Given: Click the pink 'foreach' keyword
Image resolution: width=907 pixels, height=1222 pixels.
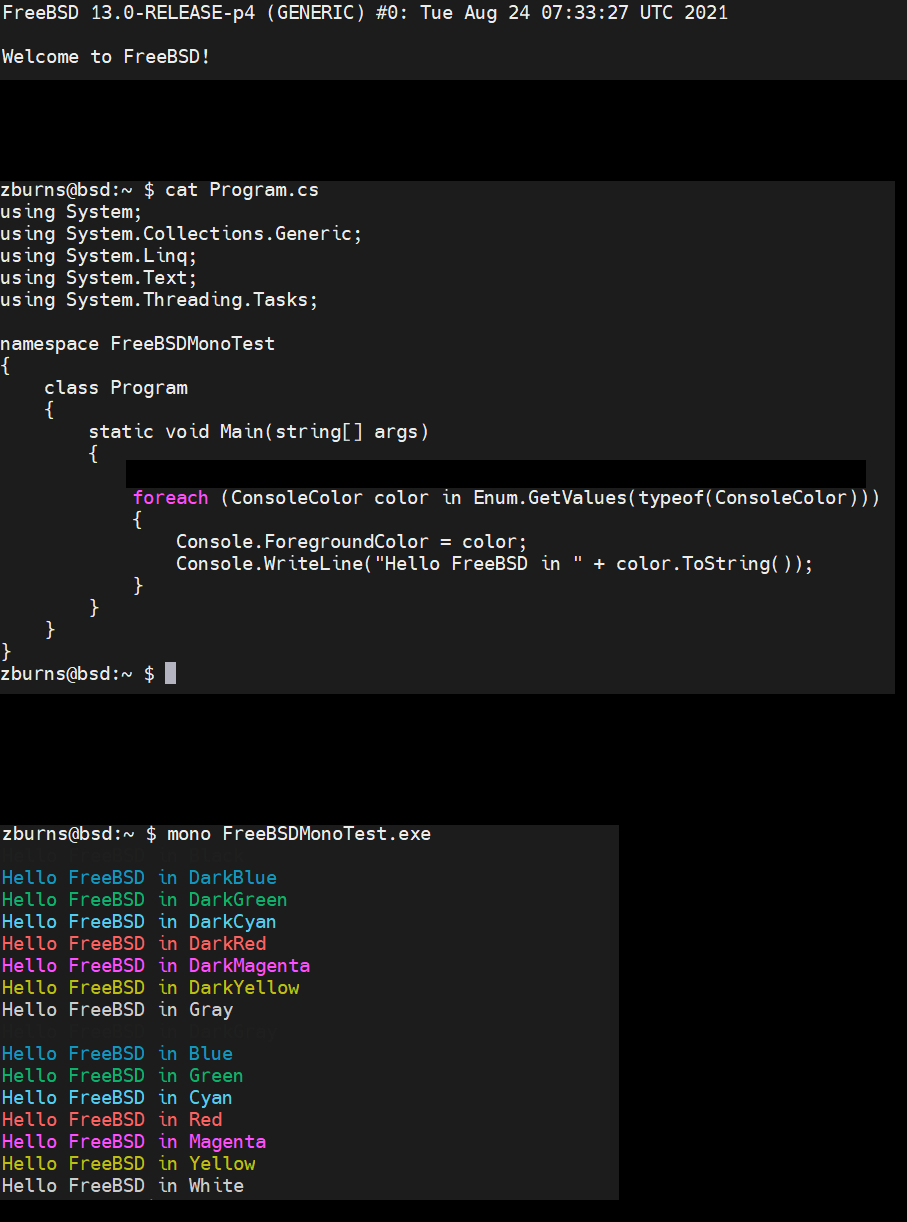Looking at the screenshot, I should (x=171, y=498).
